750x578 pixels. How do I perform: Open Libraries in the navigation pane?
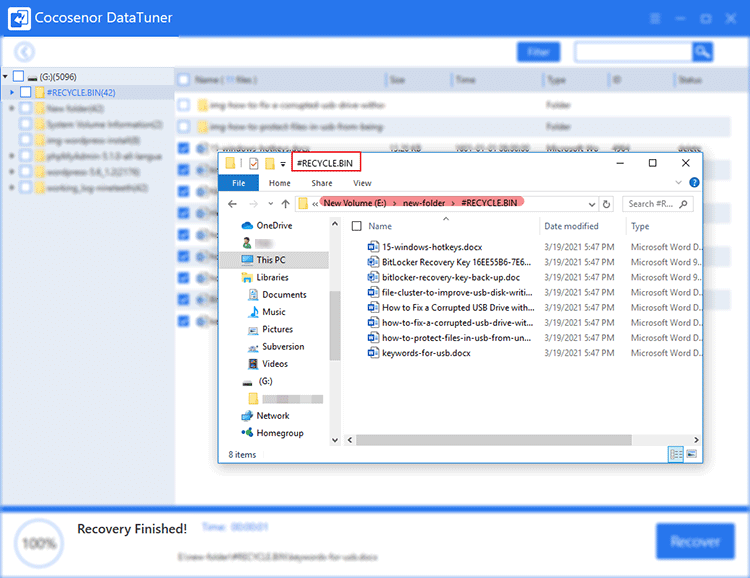click(272, 278)
